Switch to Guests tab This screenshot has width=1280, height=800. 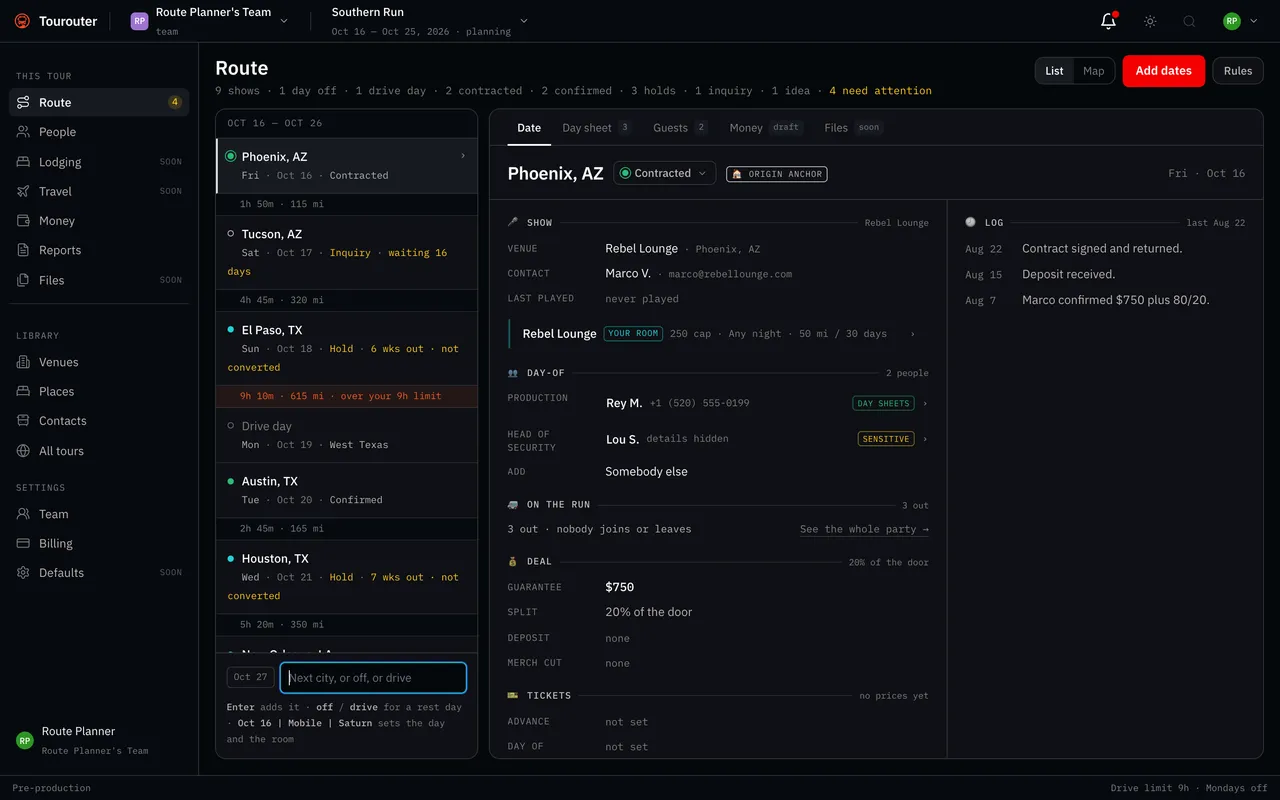pos(680,128)
